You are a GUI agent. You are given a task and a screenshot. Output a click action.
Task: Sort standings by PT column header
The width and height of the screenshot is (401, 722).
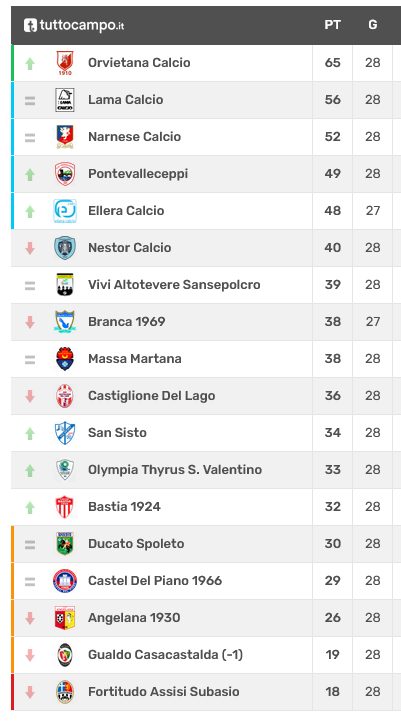tap(332, 25)
